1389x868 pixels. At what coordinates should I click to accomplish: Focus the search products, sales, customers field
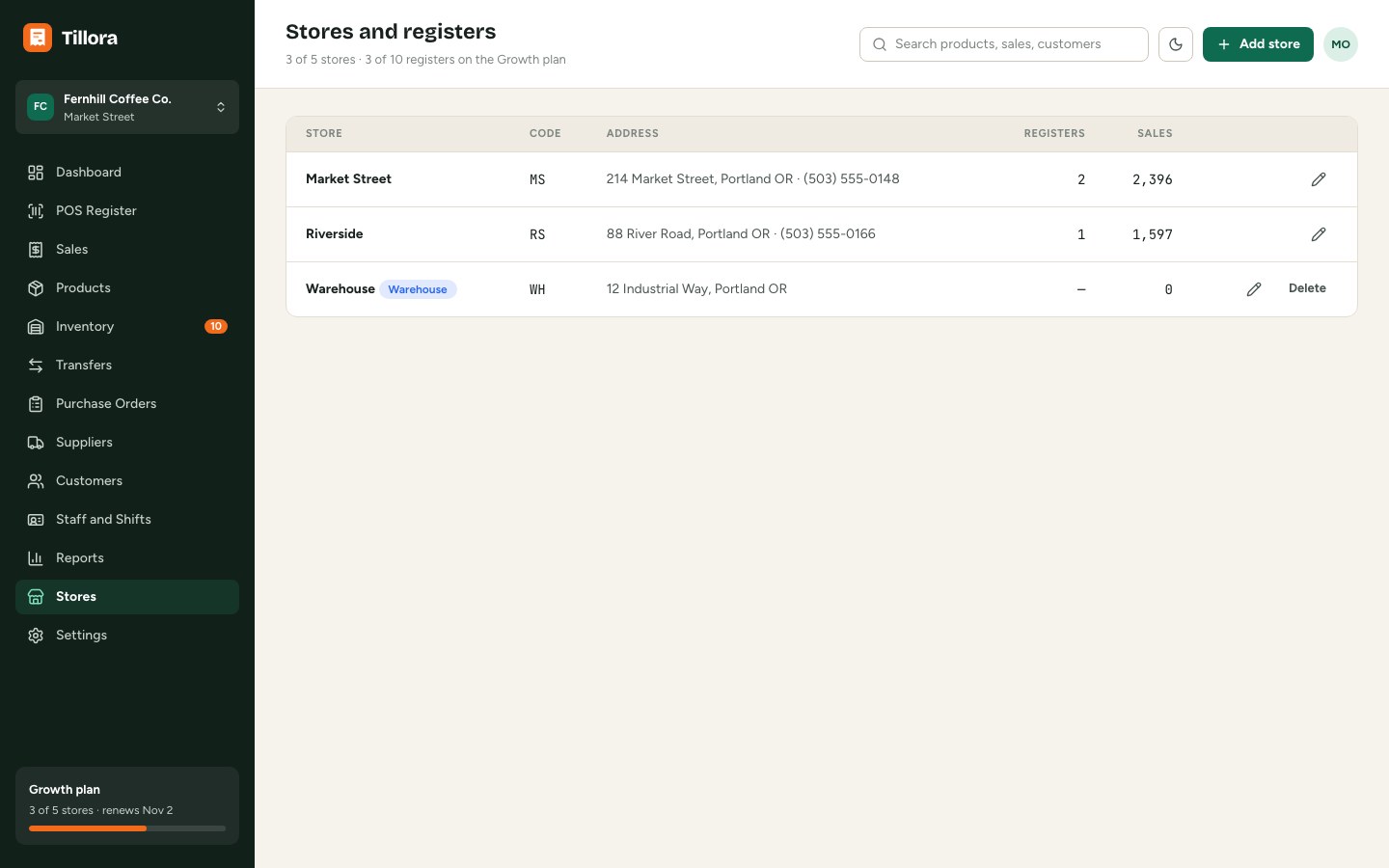[1004, 44]
